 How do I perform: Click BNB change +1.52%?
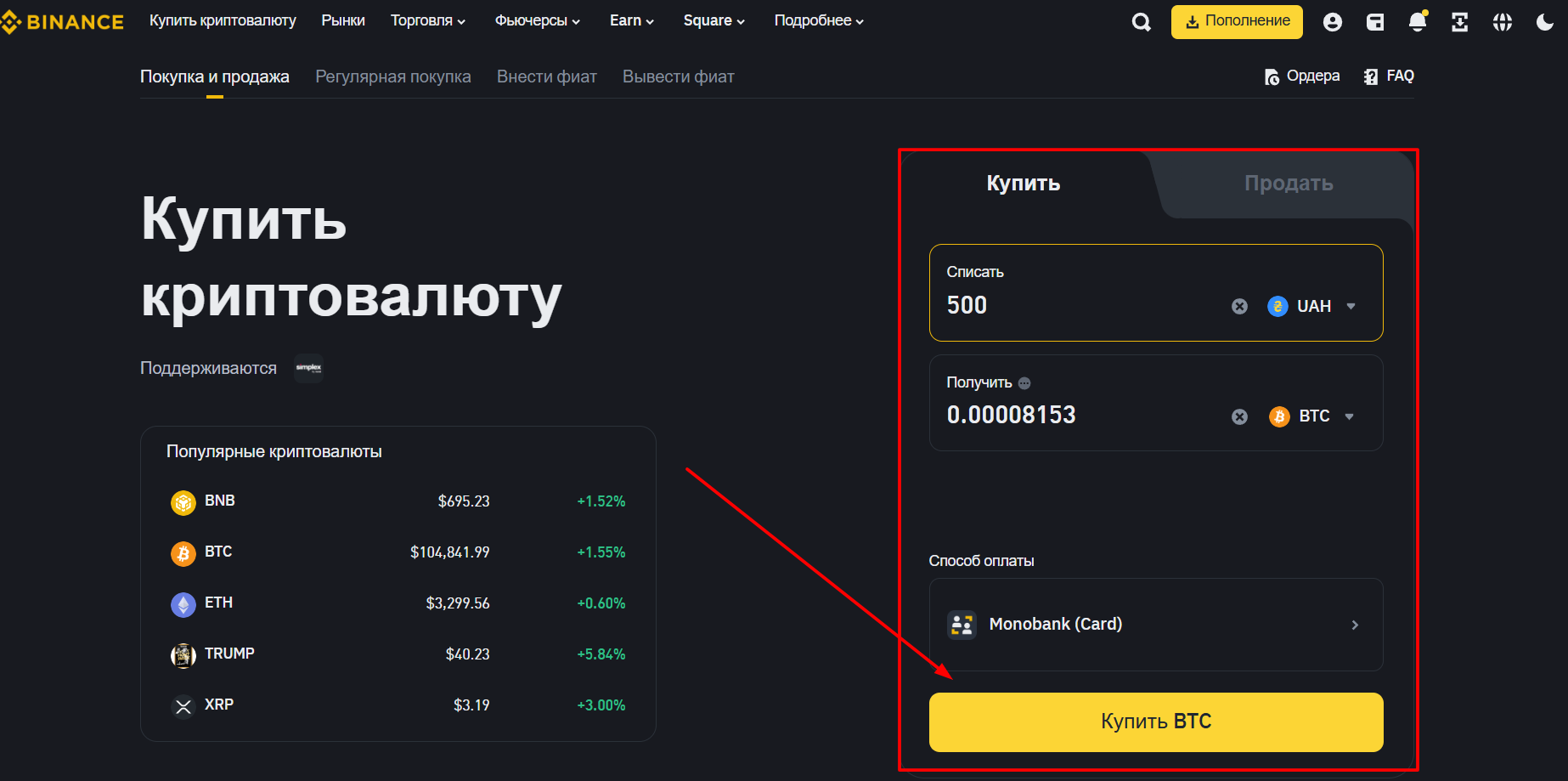601,501
